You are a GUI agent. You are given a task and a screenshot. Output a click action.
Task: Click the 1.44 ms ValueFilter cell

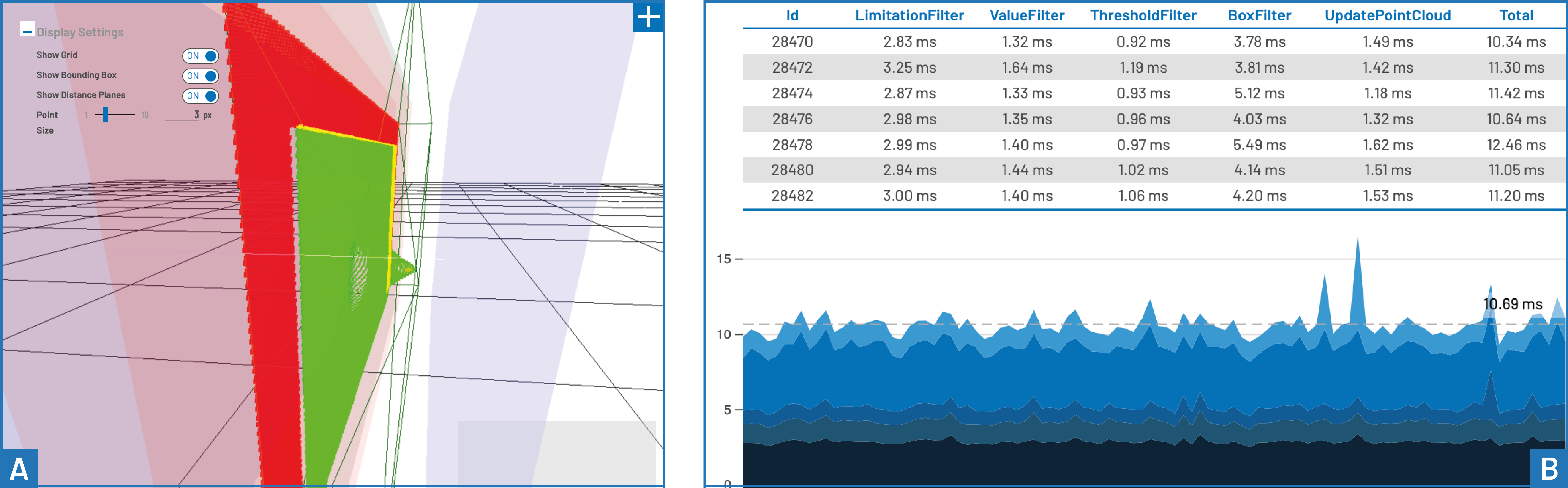1027,170
